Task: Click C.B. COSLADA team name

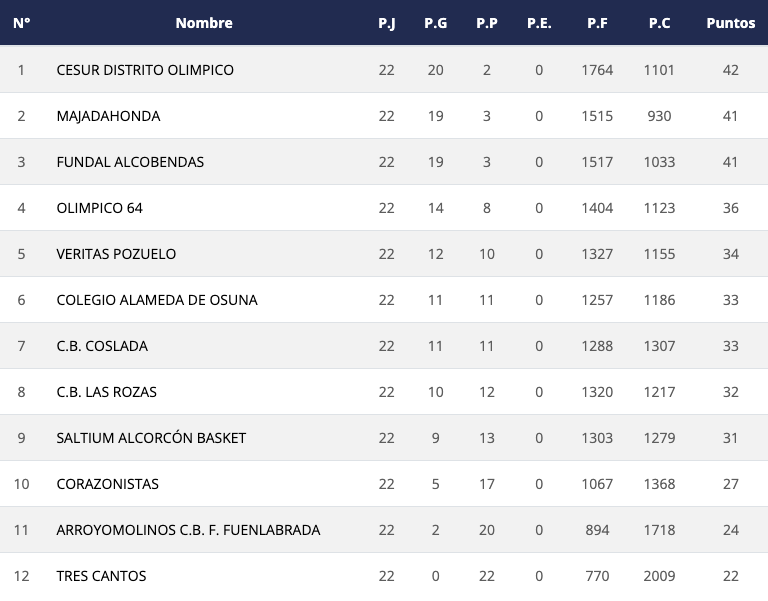Action: pos(102,346)
